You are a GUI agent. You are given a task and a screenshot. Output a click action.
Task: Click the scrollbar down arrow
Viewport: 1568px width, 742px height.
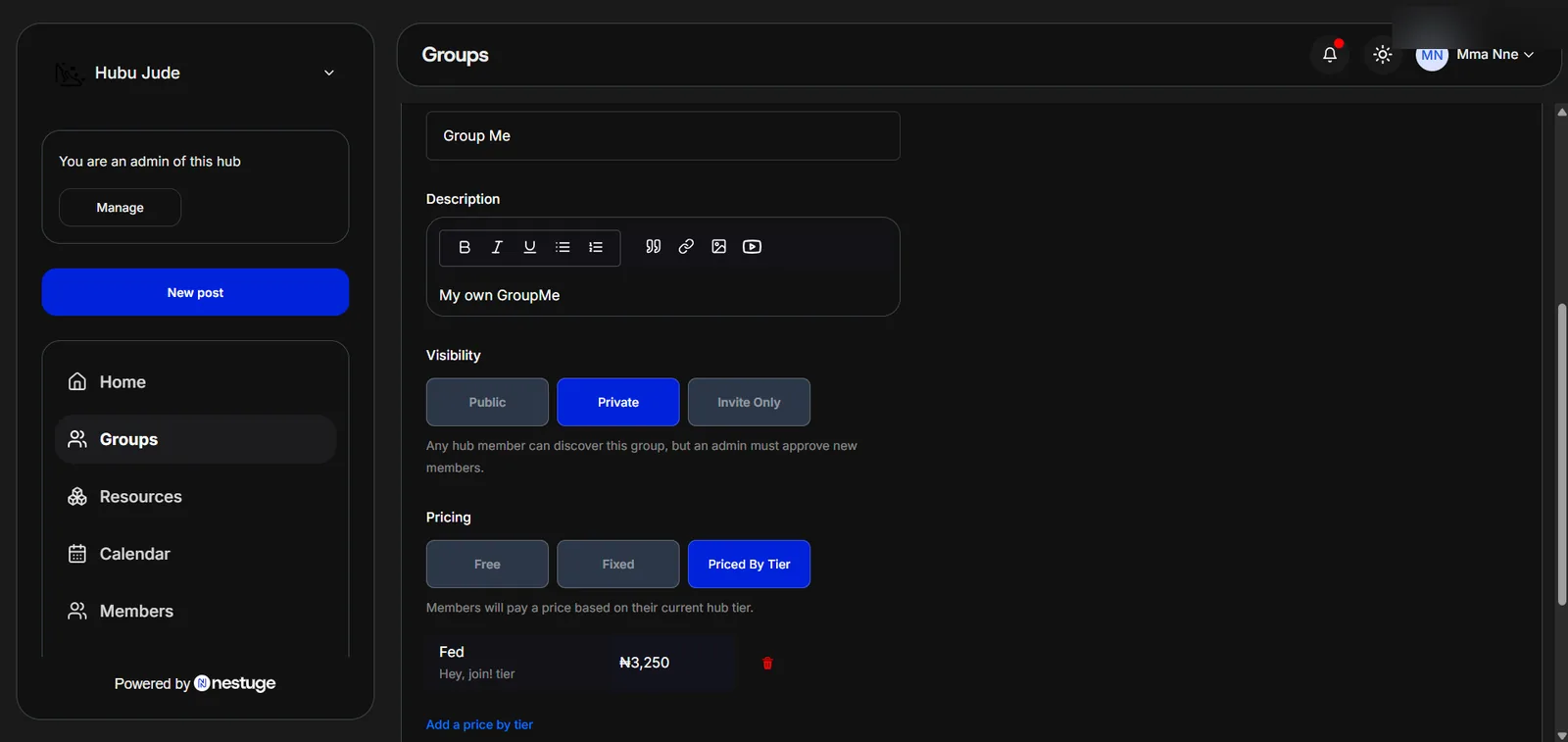(1561, 734)
